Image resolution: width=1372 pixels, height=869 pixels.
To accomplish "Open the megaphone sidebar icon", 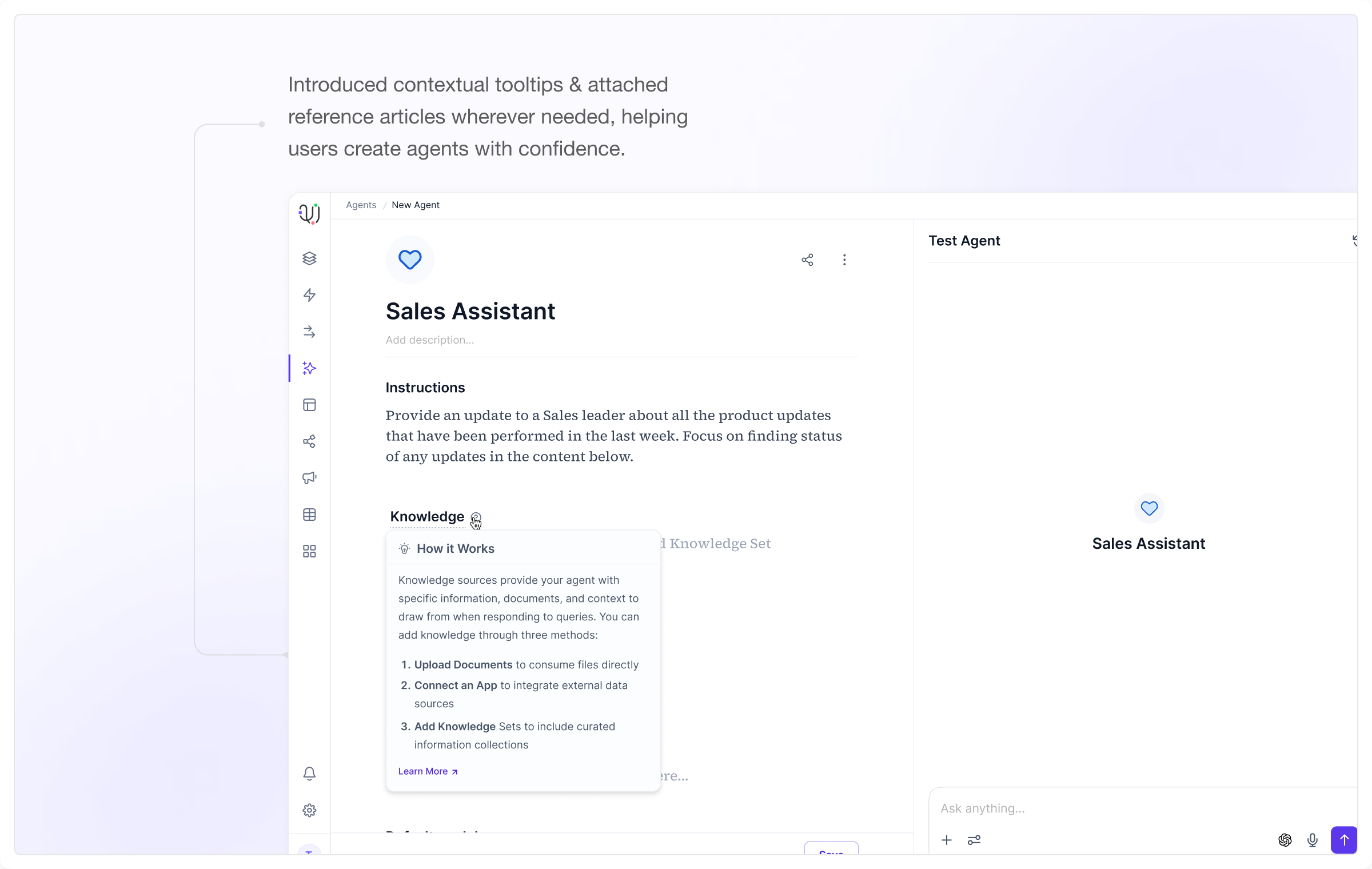I will 309,478.
